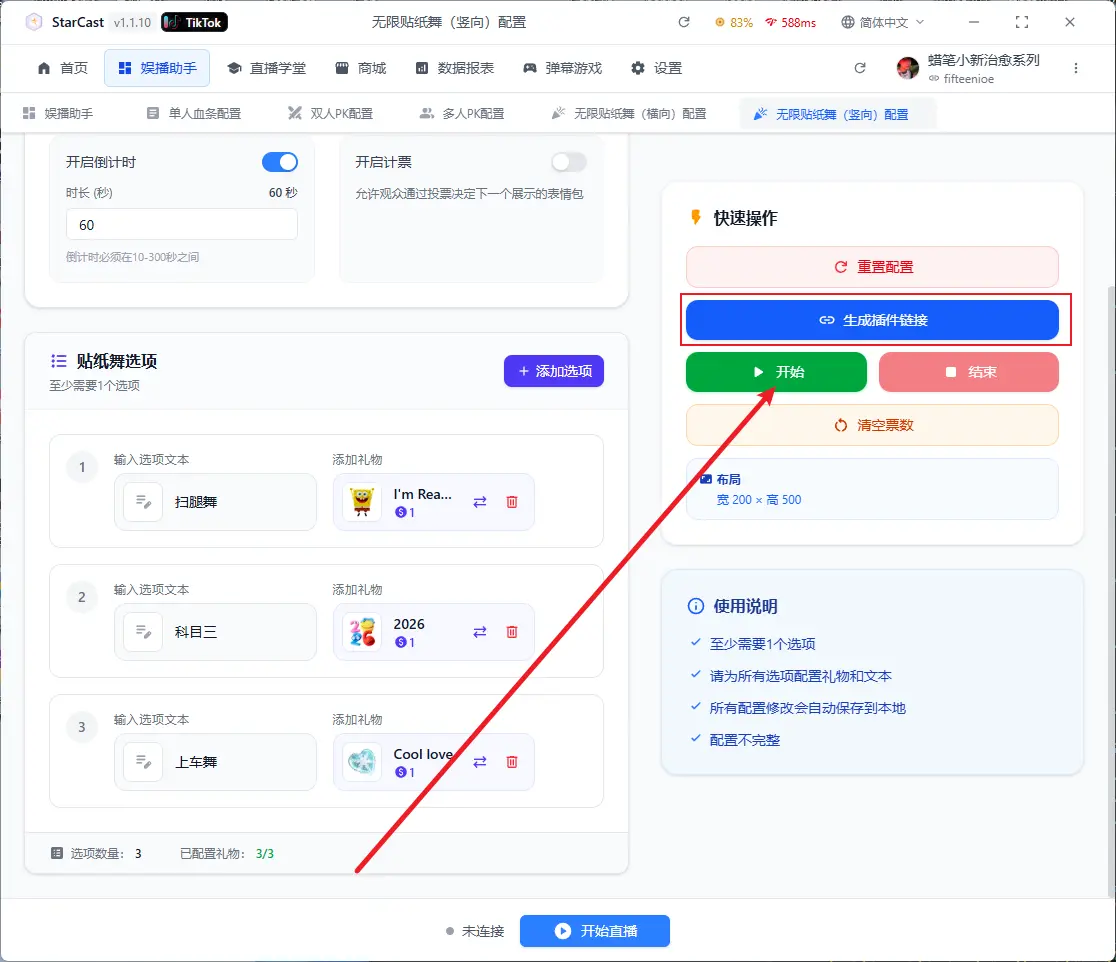This screenshot has width=1116, height=962.
Task: Switch to the 双人PK配置 tab
Action: pyautogui.click(x=330, y=114)
